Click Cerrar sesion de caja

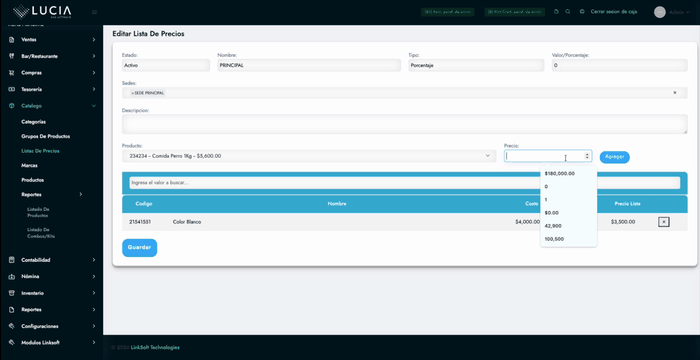pyautogui.click(x=613, y=12)
